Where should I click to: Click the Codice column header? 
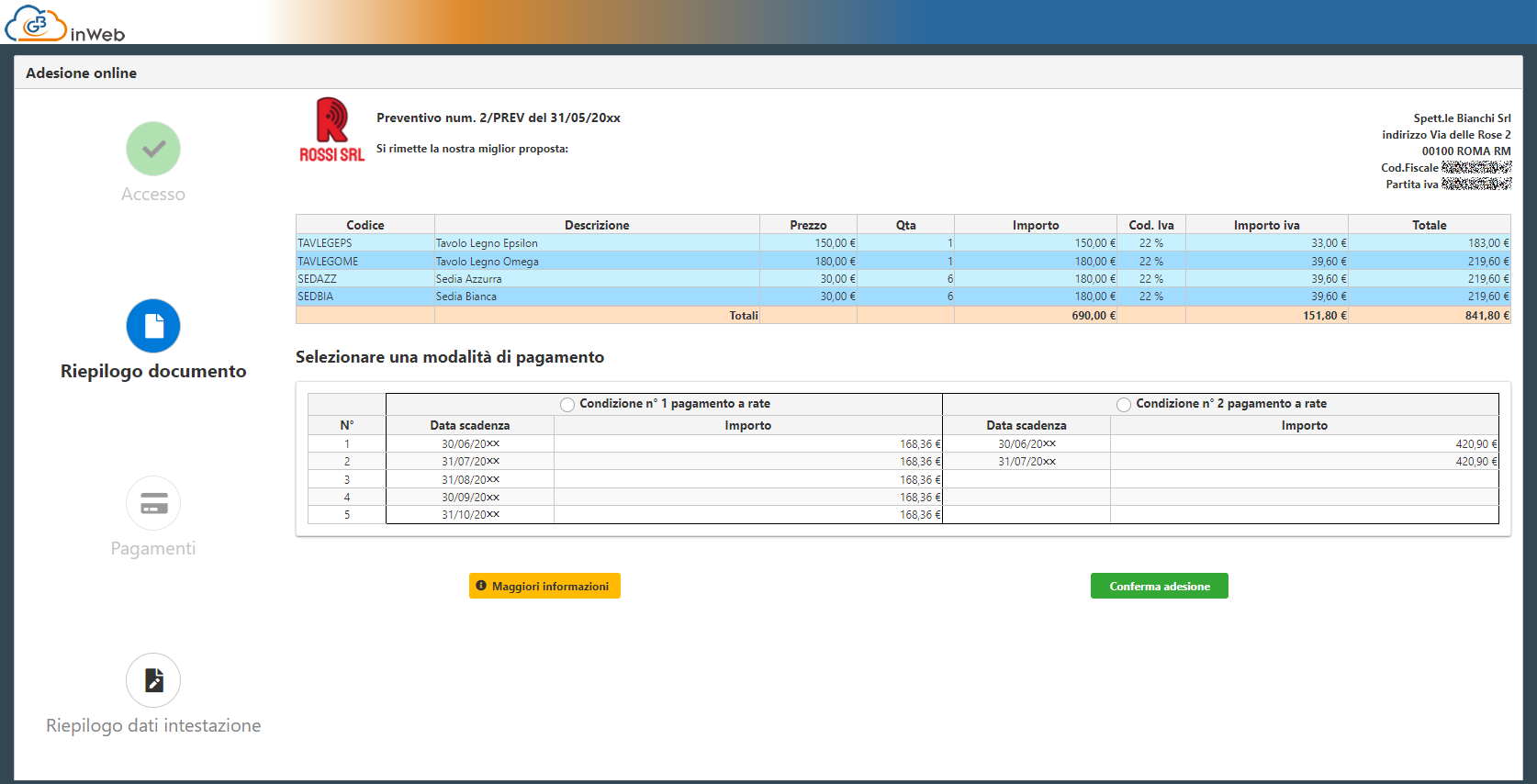[365, 225]
